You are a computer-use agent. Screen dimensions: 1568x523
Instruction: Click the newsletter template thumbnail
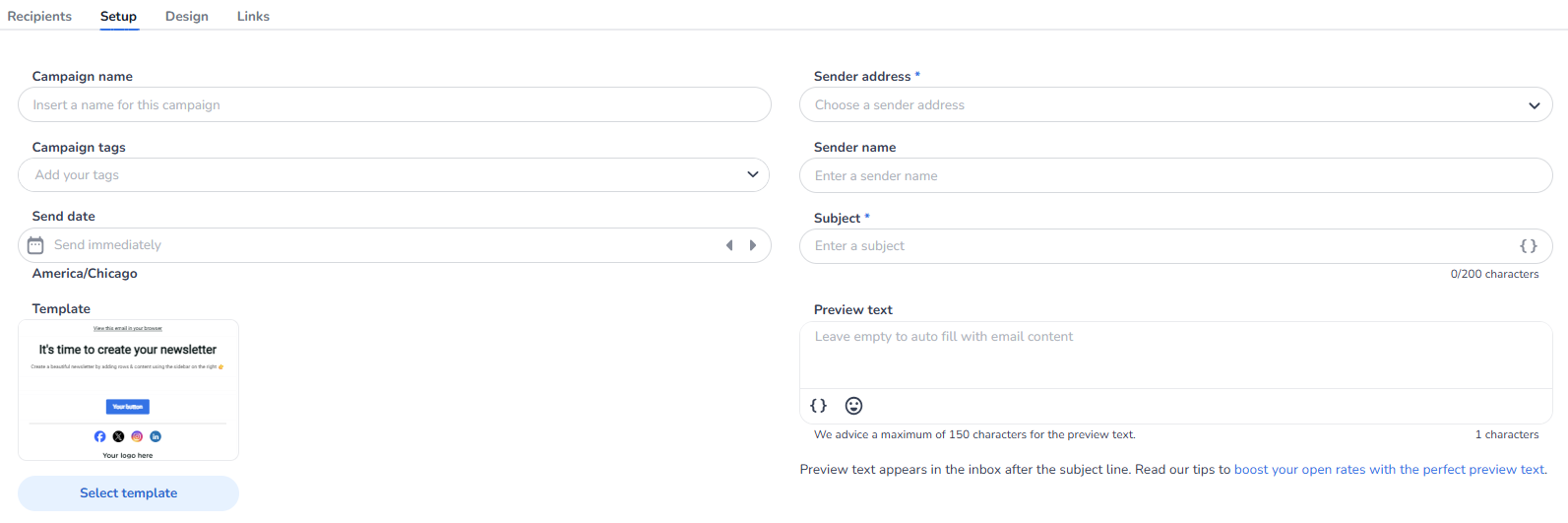[x=128, y=389]
